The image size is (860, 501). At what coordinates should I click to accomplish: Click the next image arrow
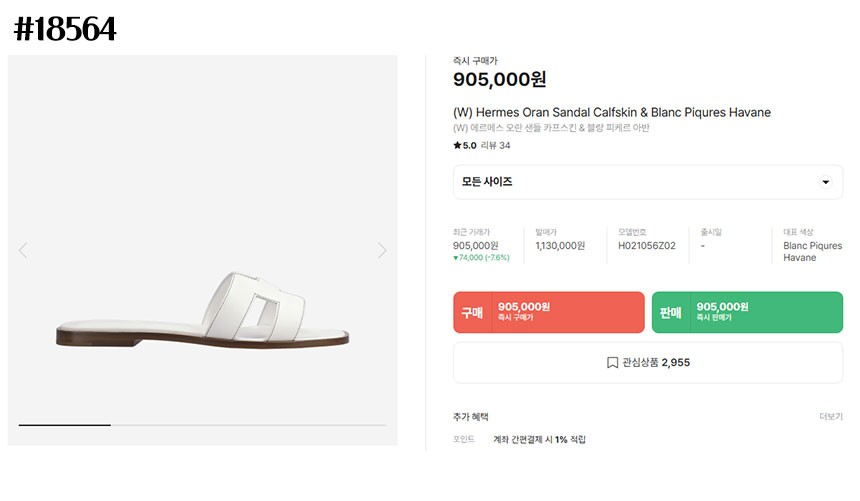point(382,251)
